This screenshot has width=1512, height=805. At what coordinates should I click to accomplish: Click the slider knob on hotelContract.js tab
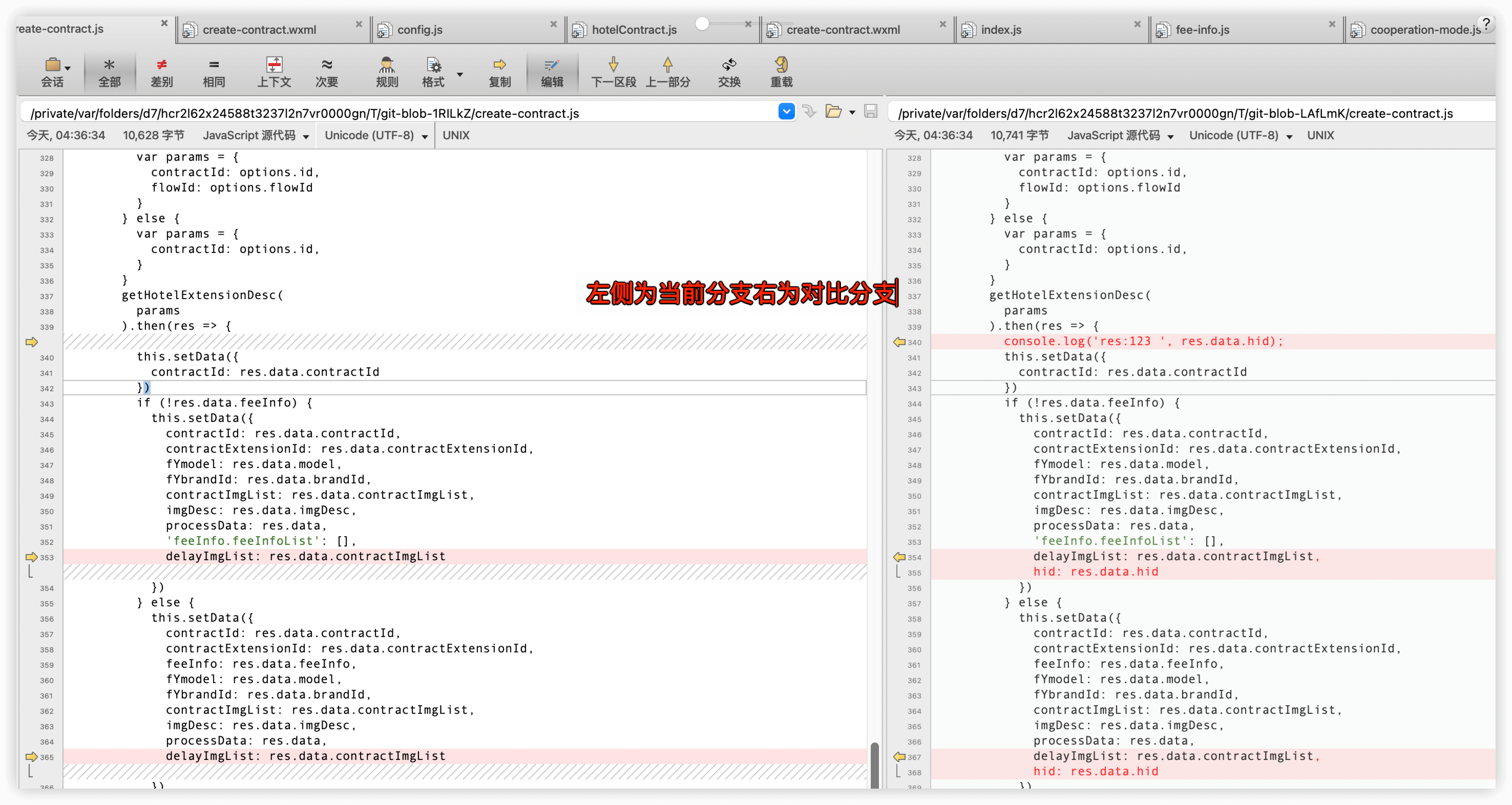coord(702,24)
